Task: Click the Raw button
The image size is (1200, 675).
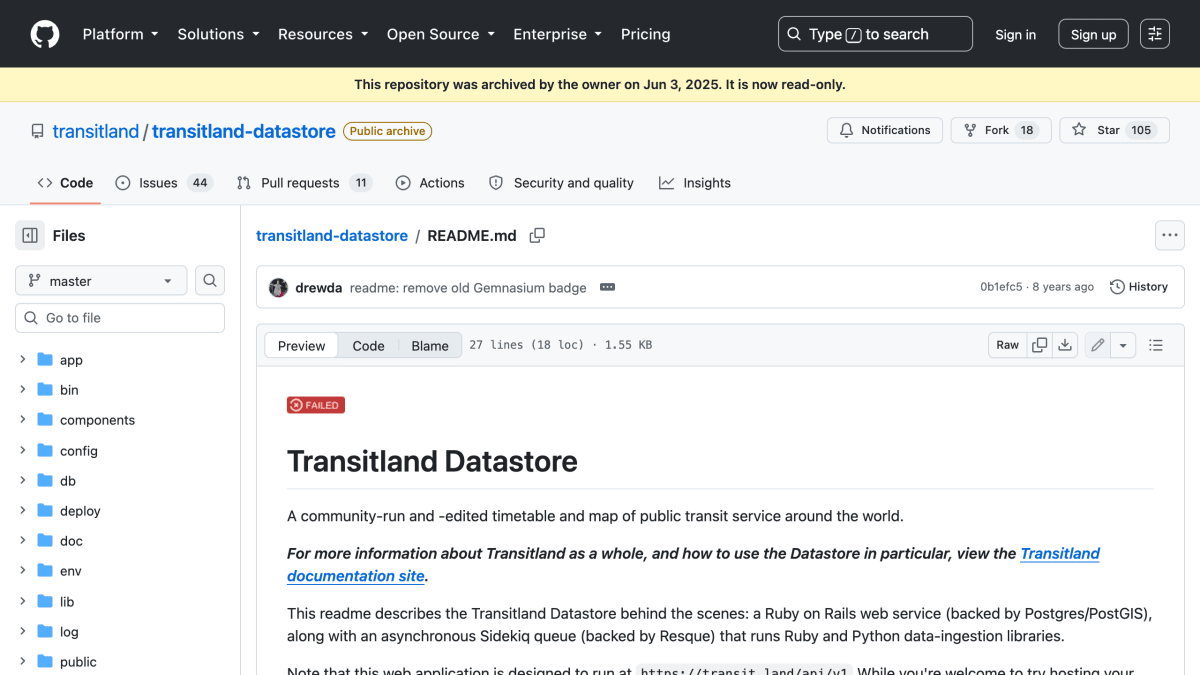Action: pyautogui.click(x=1007, y=345)
